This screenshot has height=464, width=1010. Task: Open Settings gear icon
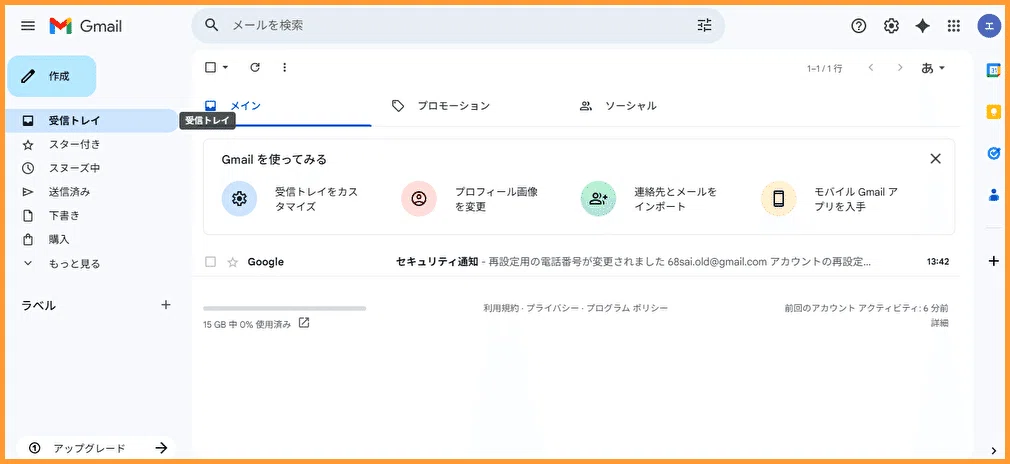[x=891, y=26]
